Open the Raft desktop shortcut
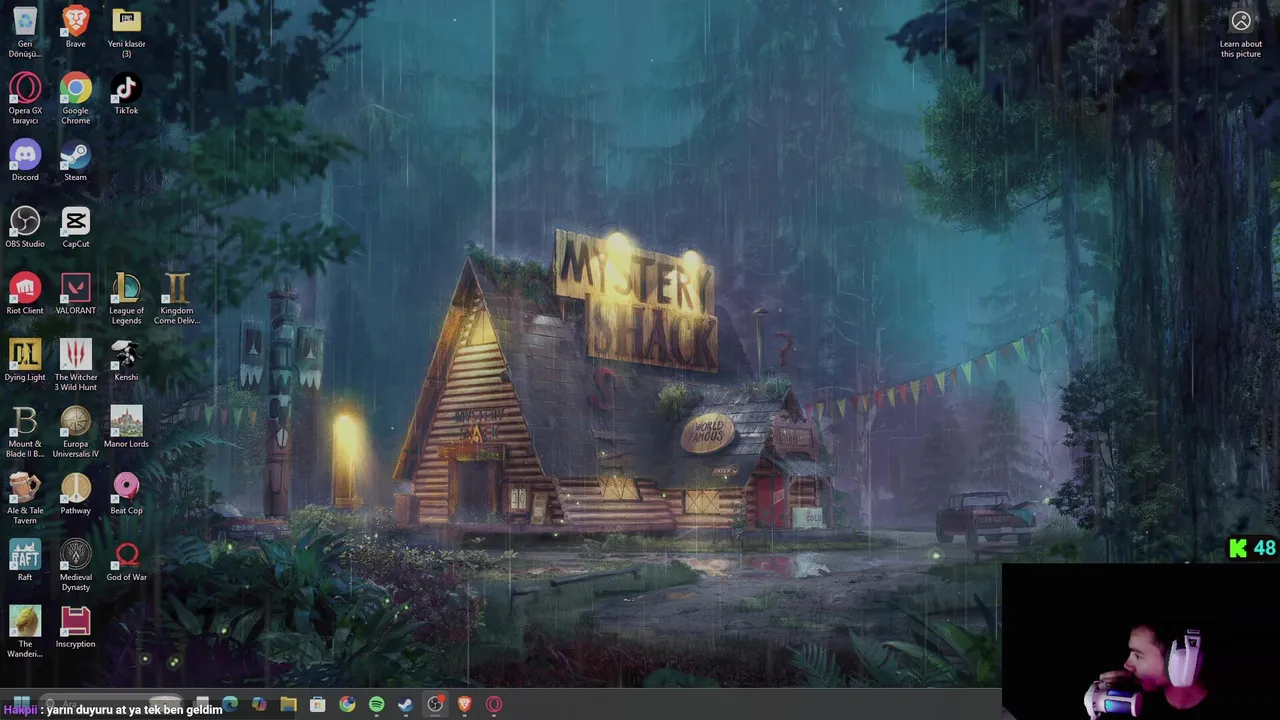The height and width of the screenshot is (720, 1280). tap(25, 560)
